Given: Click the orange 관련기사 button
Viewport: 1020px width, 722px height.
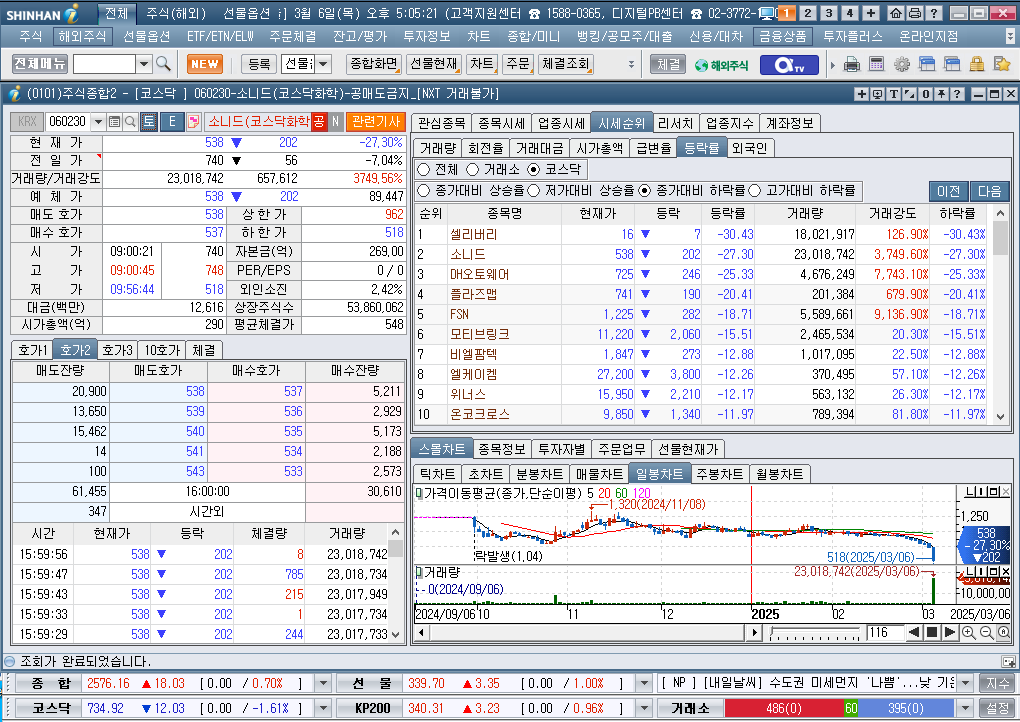Looking at the screenshot, I should point(376,122).
